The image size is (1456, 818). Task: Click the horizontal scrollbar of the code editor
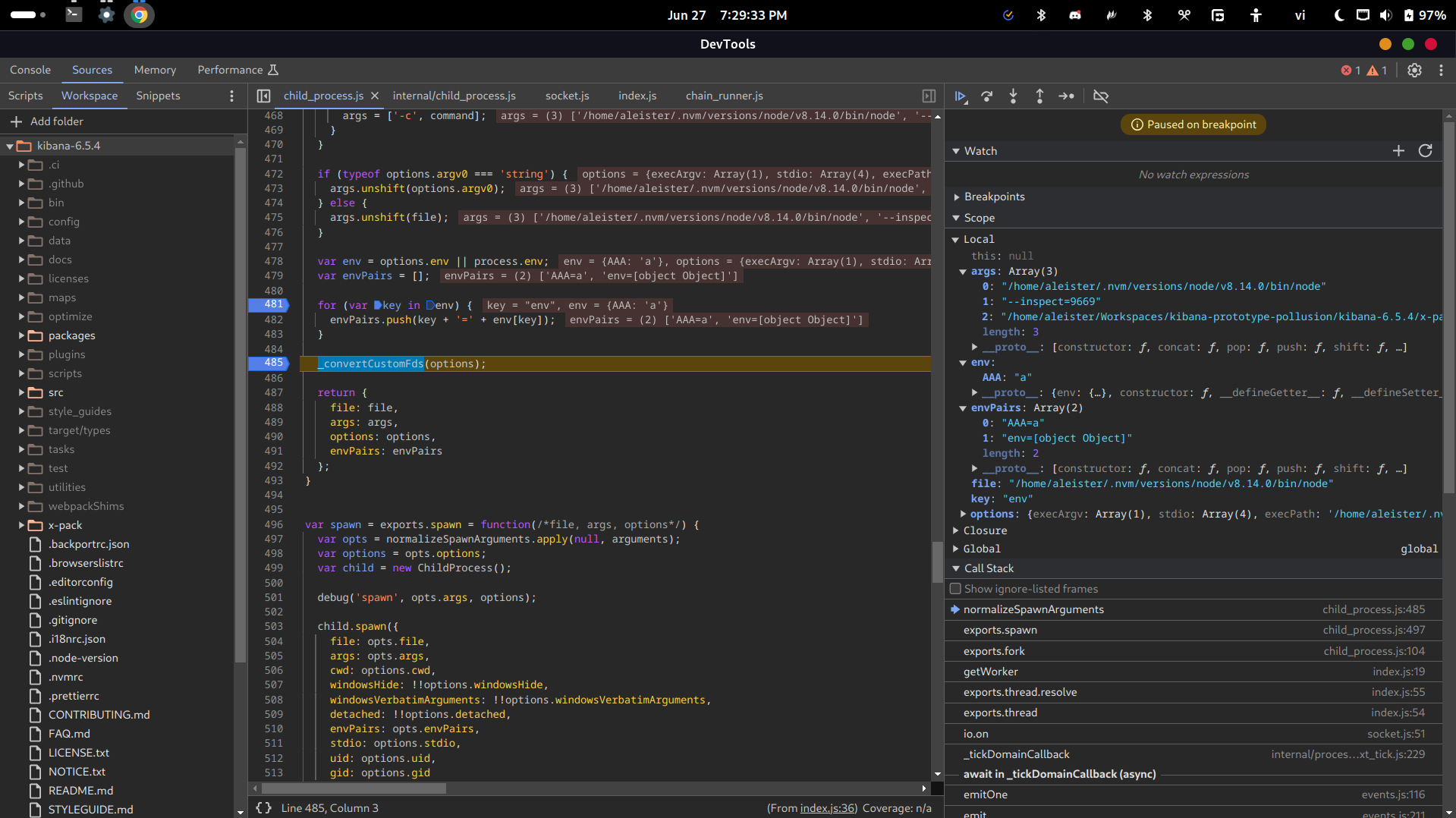coord(352,788)
